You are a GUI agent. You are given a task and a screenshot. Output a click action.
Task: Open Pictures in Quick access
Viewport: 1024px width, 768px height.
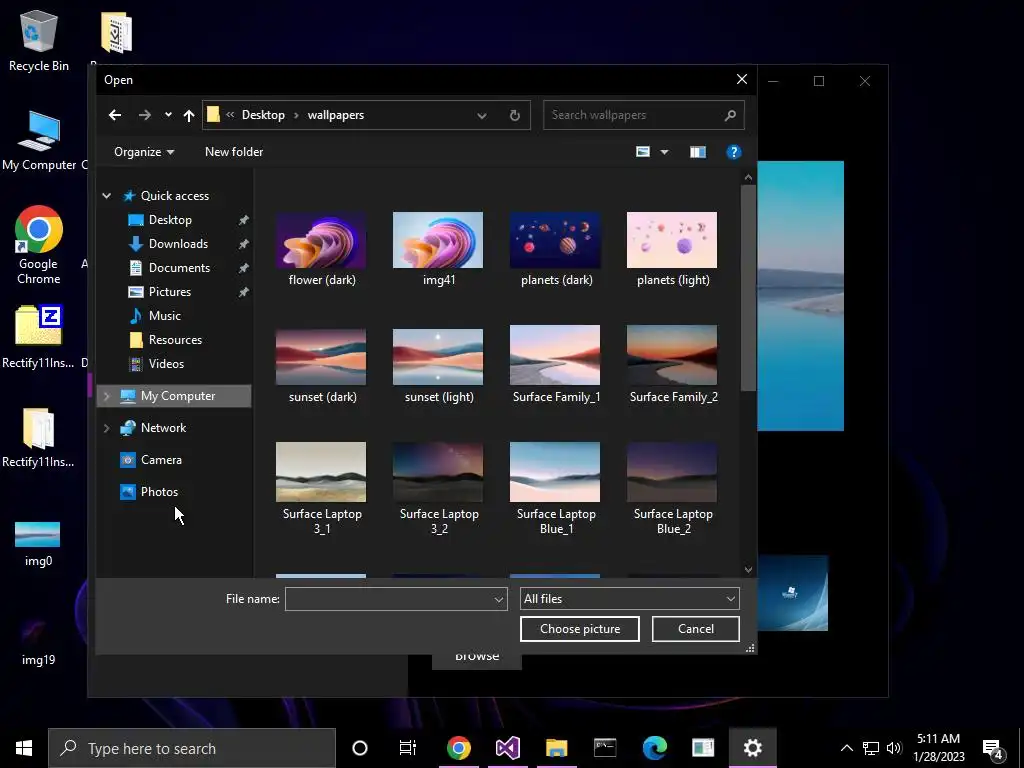point(169,292)
